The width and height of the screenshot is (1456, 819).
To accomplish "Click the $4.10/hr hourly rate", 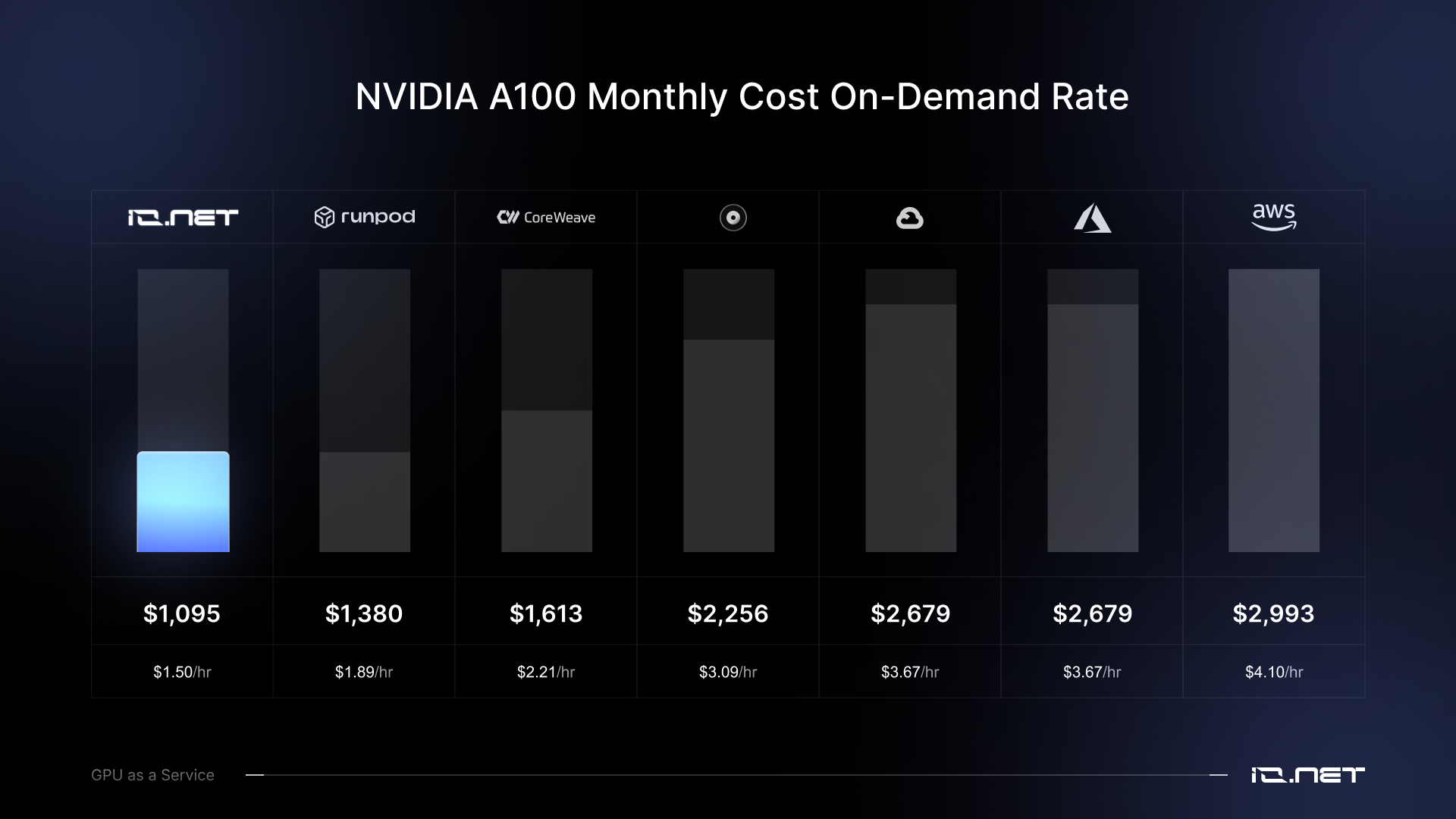I will pos(1274,672).
